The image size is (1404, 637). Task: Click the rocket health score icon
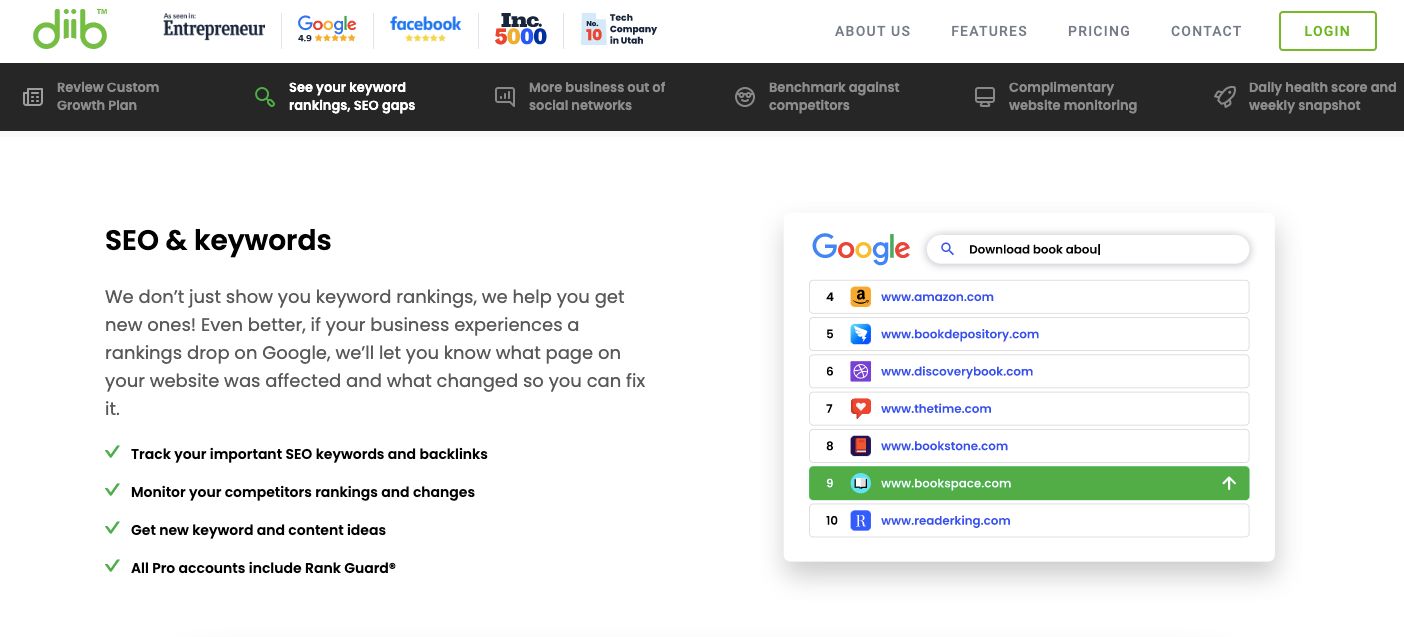1225,97
